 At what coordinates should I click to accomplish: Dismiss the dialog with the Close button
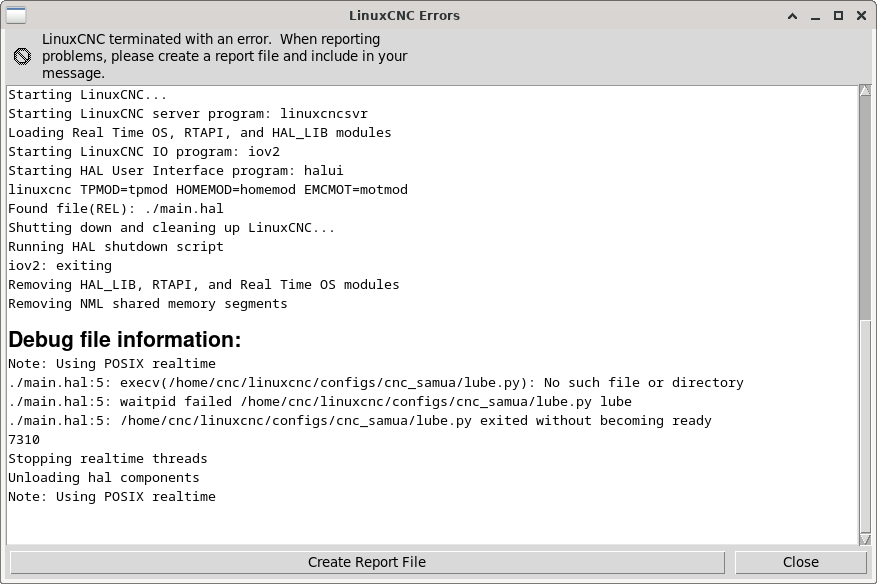point(801,562)
